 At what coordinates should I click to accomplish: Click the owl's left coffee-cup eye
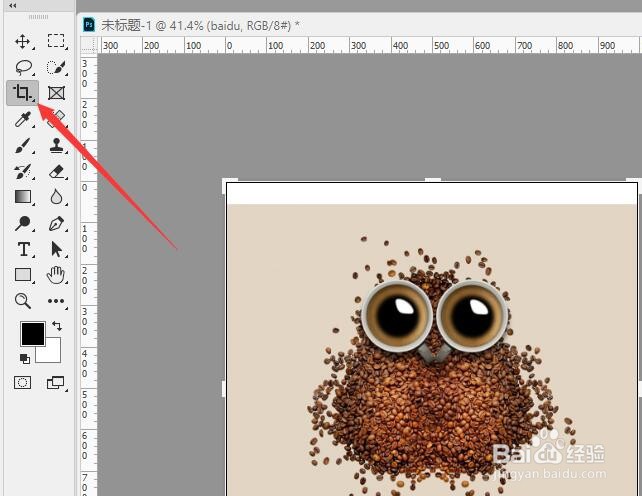click(397, 316)
